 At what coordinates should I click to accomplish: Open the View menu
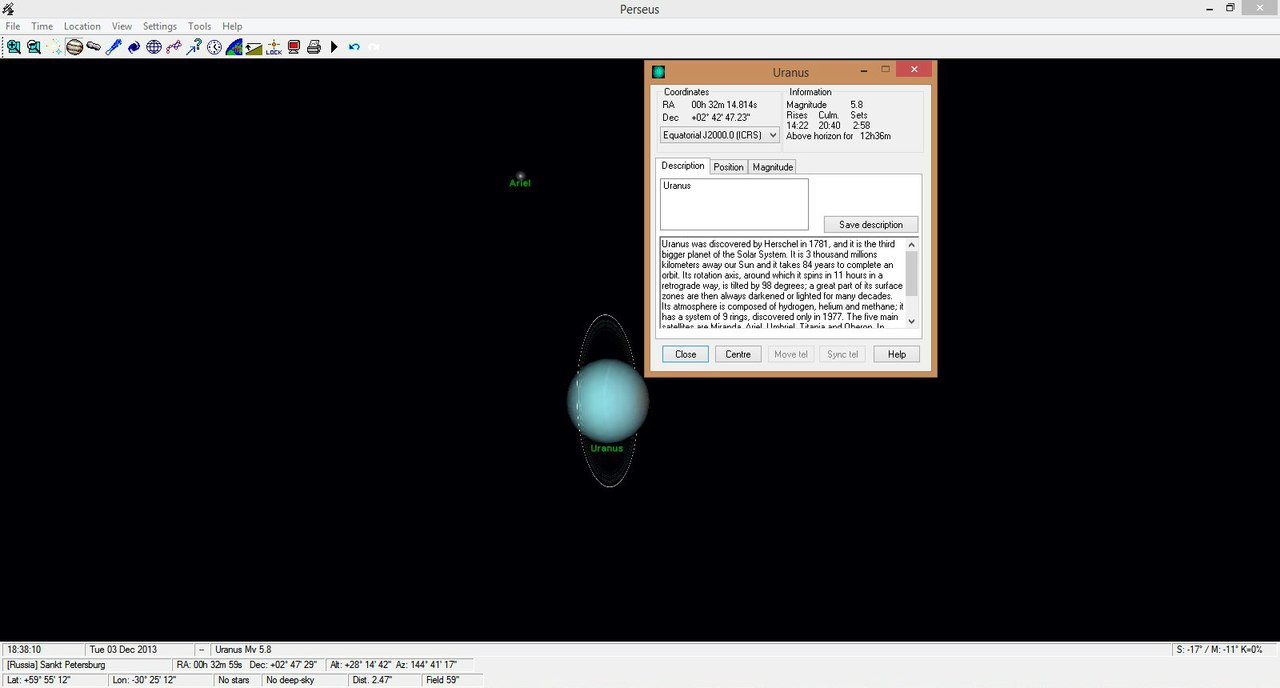[x=122, y=26]
